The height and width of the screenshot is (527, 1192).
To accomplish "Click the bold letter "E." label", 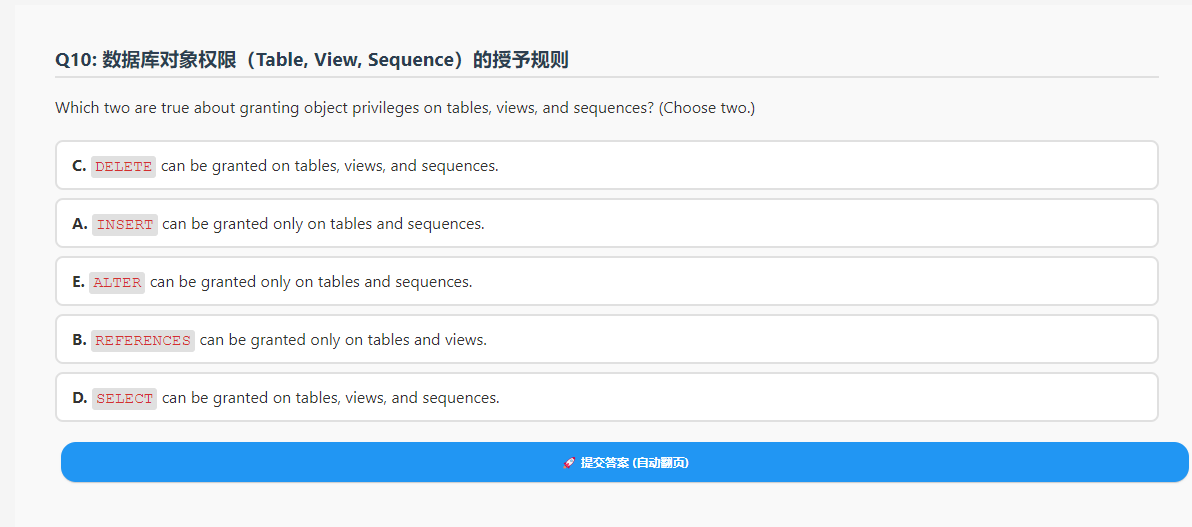I will 78,281.
